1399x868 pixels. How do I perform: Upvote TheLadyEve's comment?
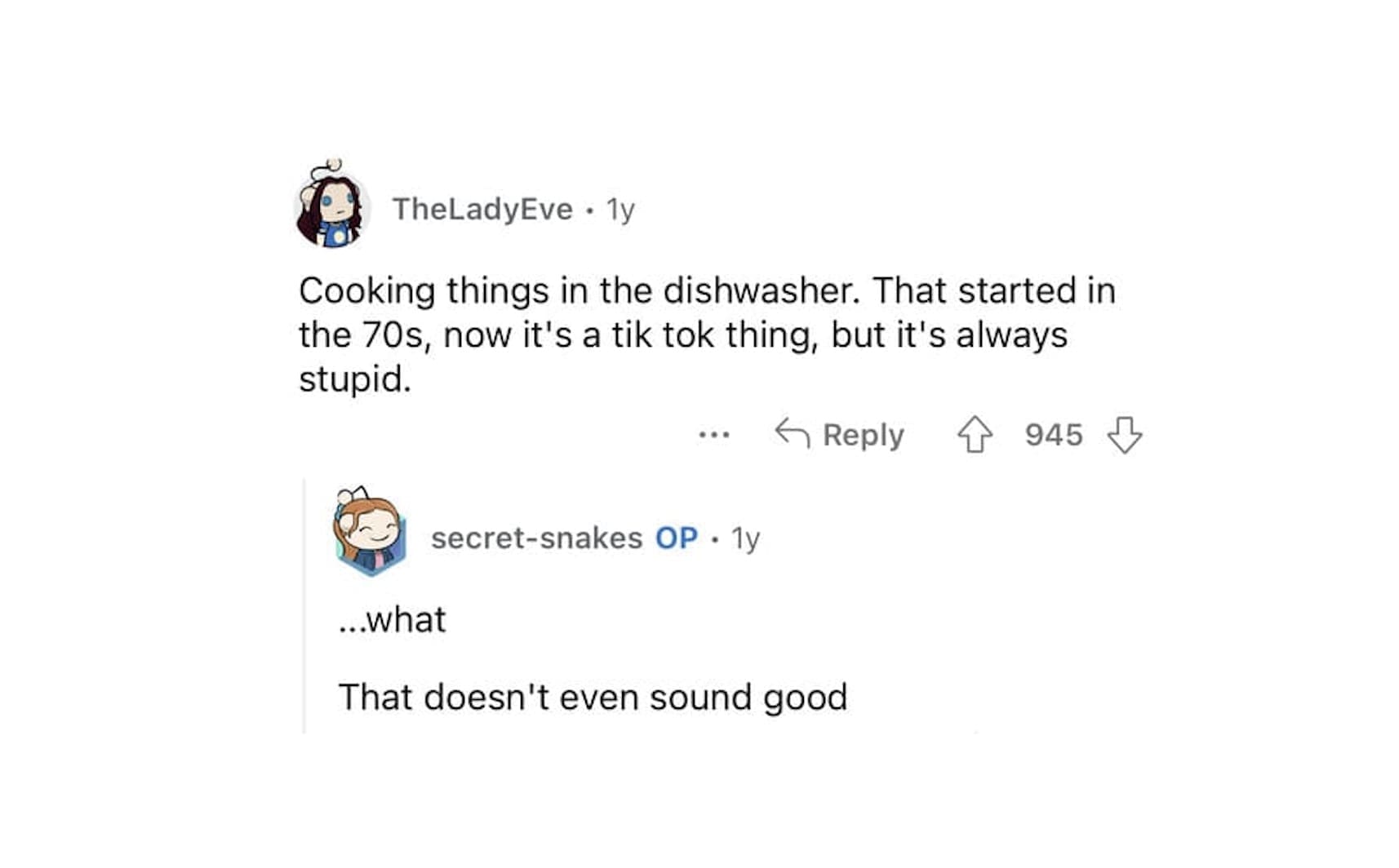pos(975,435)
